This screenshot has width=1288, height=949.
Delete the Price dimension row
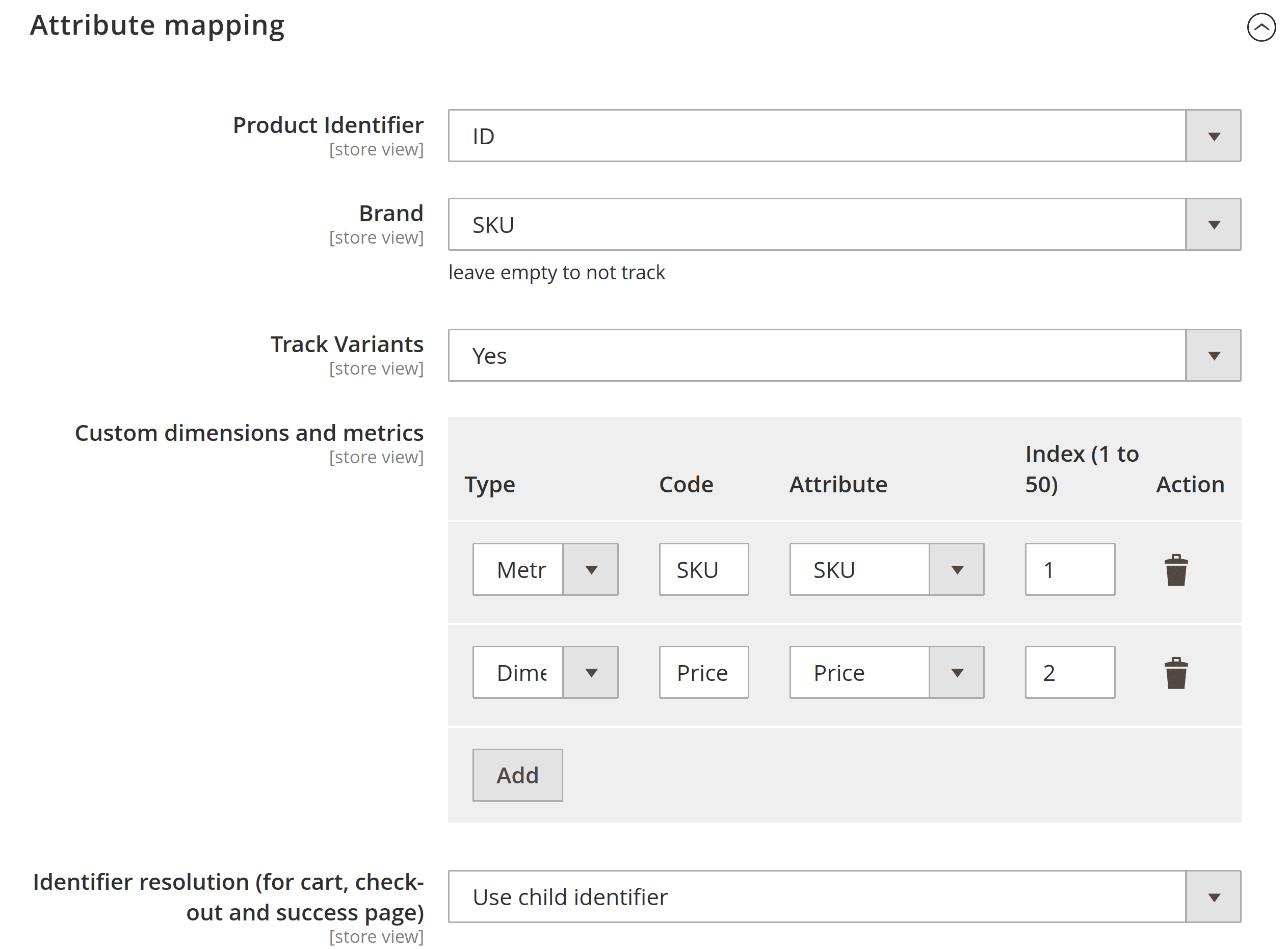pyautogui.click(x=1175, y=672)
